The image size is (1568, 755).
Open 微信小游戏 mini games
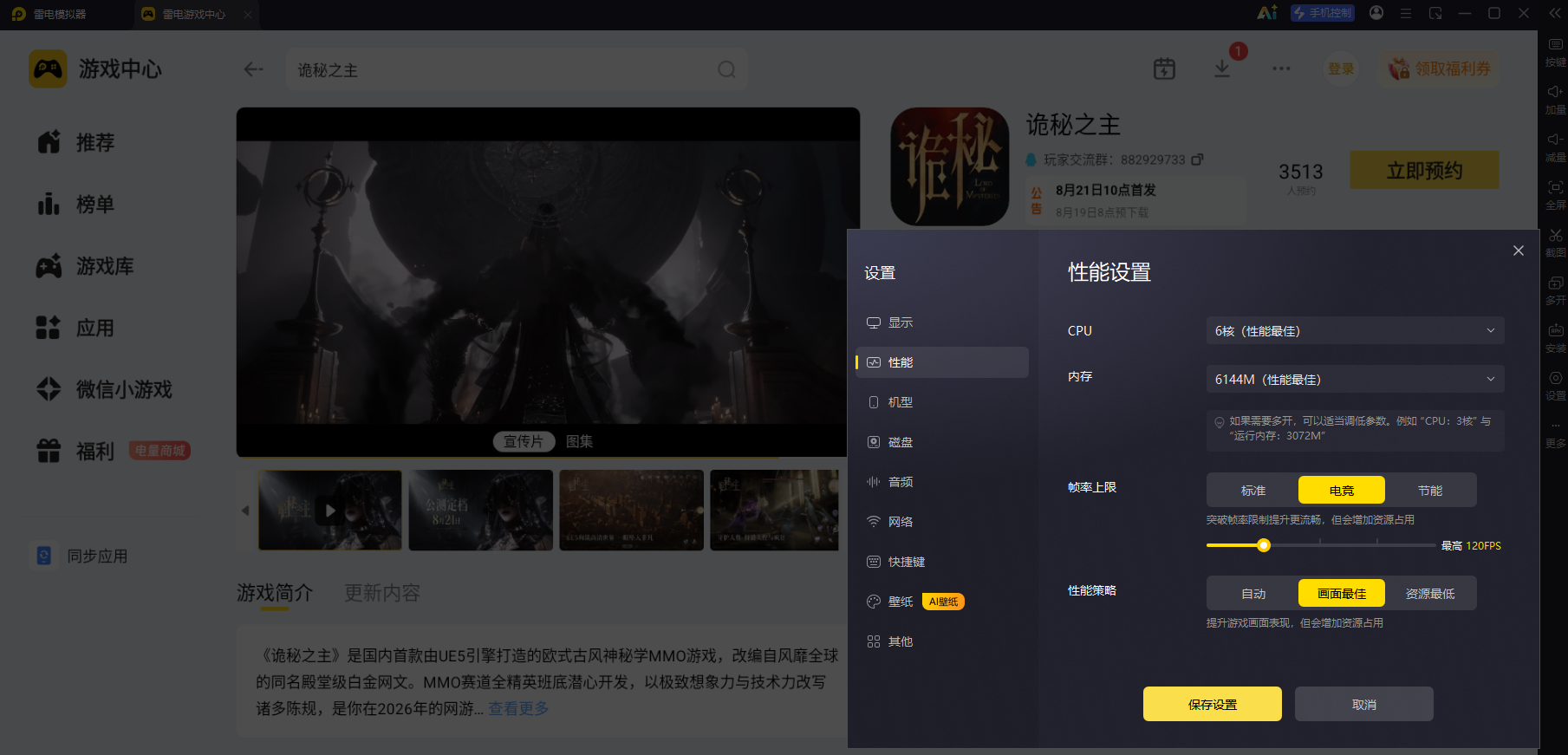coord(104,389)
